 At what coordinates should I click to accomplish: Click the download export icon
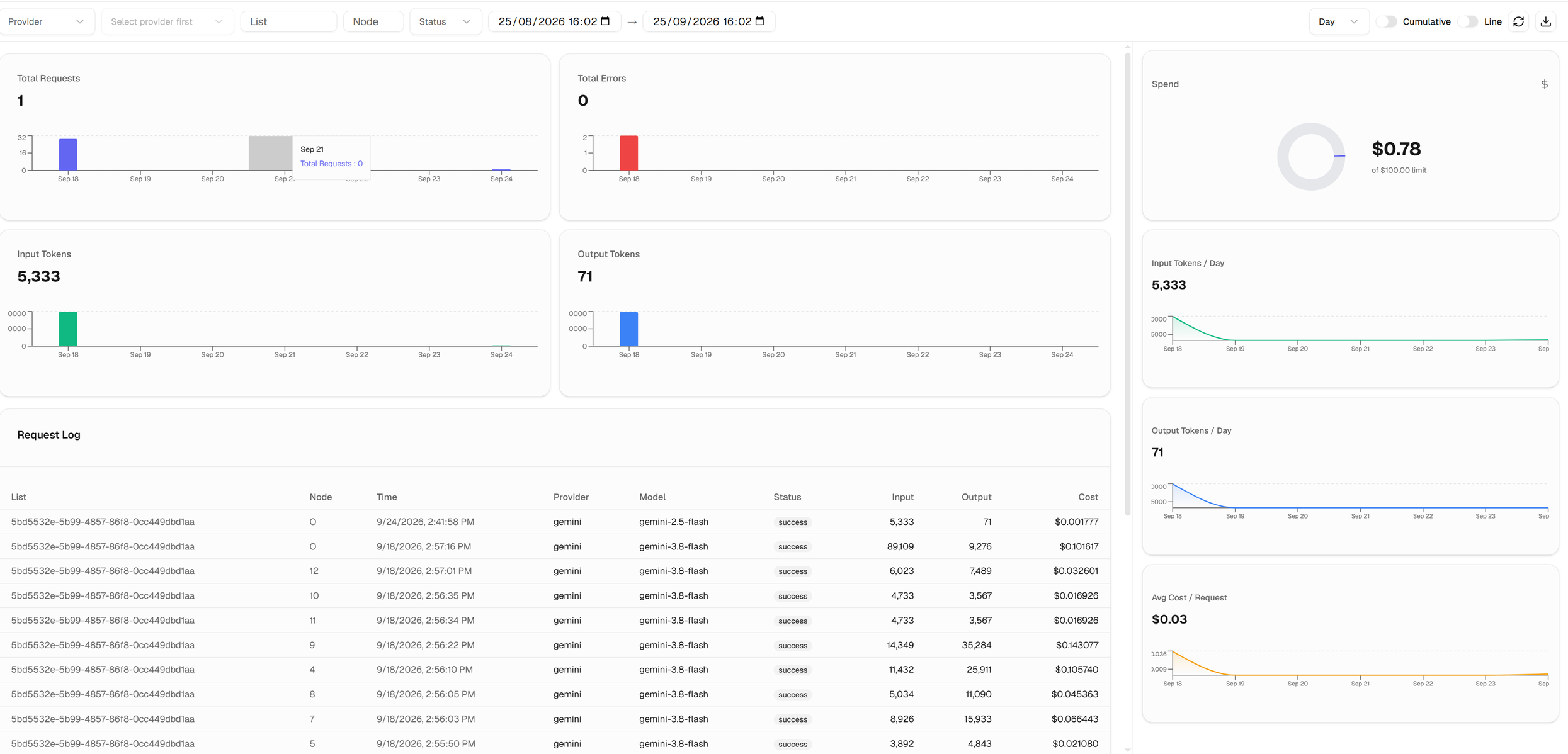1545,21
